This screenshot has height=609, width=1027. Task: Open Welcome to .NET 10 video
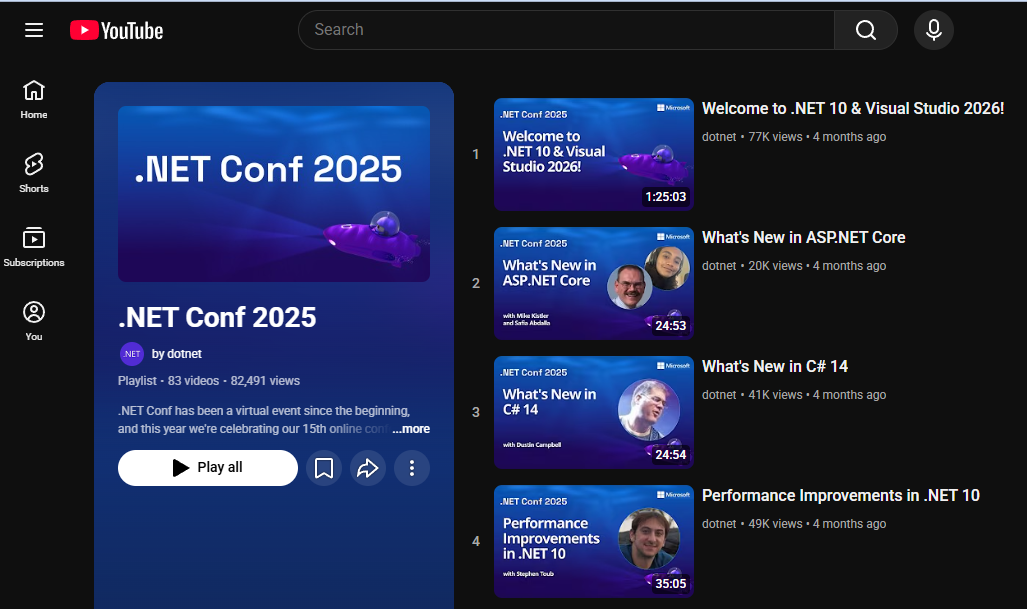click(x=853, y=108)
